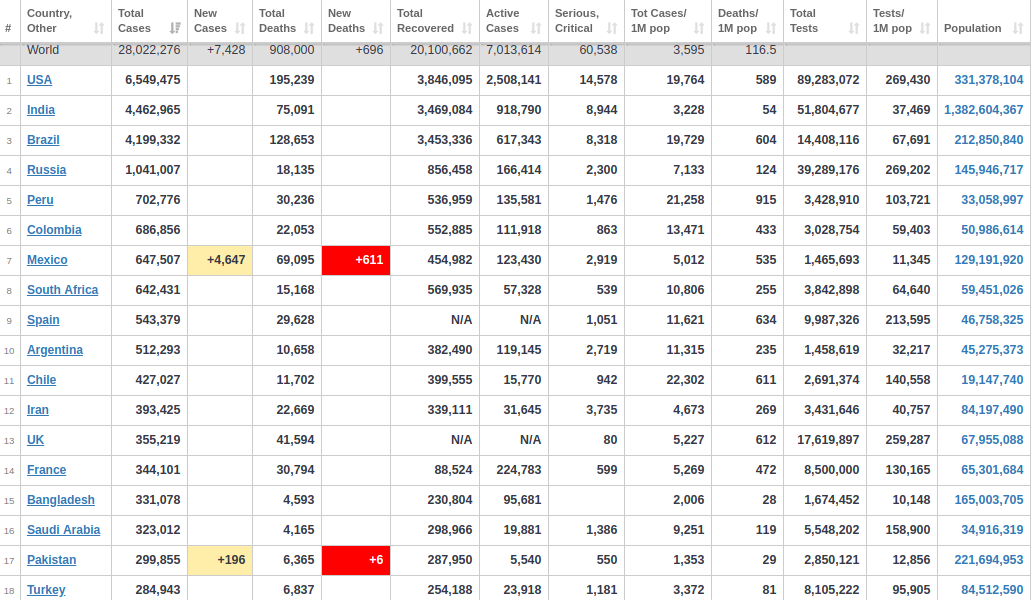This screenshot has width=1031, height=600.
Task: Click the Chile country link
Action: 41,381
